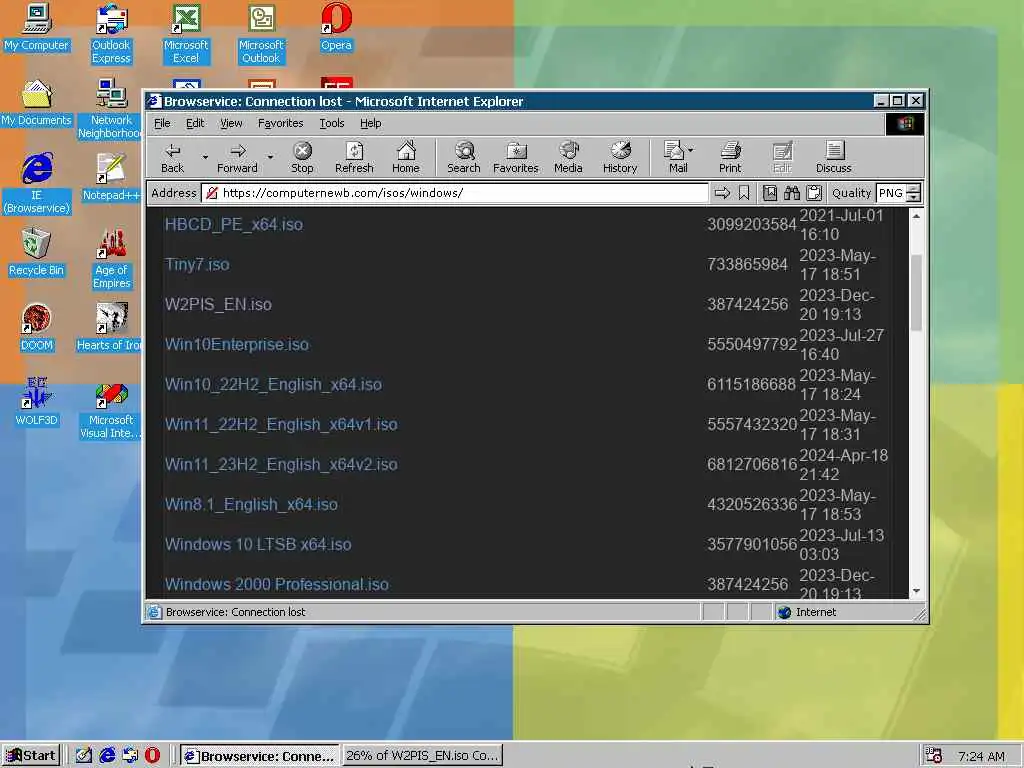Click the Win10Enterprise.iso link
The height and width of the screenshot is (768, 1024).
point(237,344)
